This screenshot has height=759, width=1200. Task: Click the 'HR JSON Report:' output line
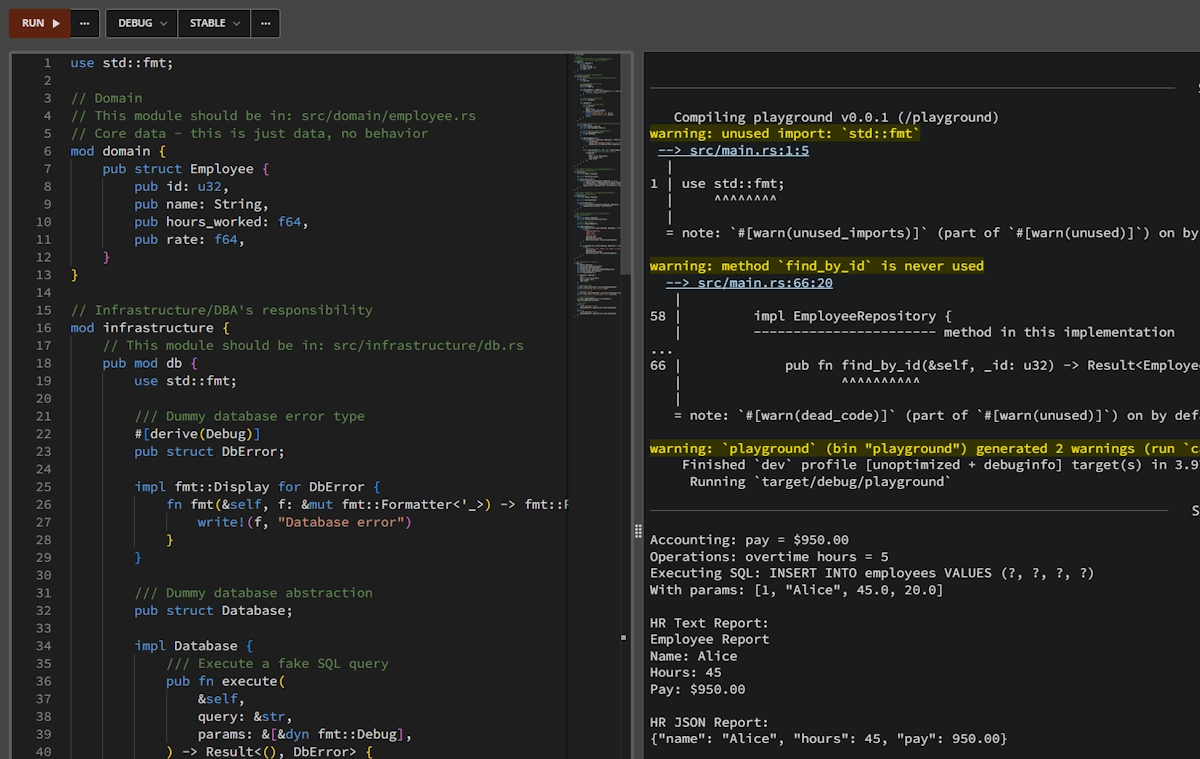point(709,722)
